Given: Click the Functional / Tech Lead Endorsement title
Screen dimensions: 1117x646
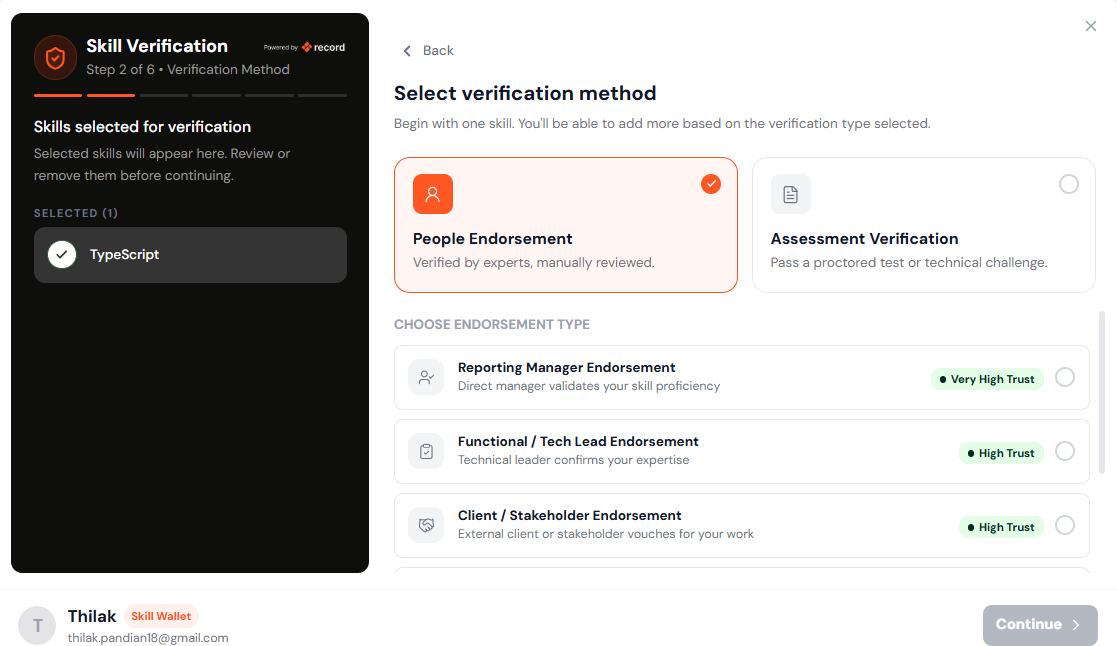Looking at the screenshot, I should pyautogui.click(x=578, y=442).
